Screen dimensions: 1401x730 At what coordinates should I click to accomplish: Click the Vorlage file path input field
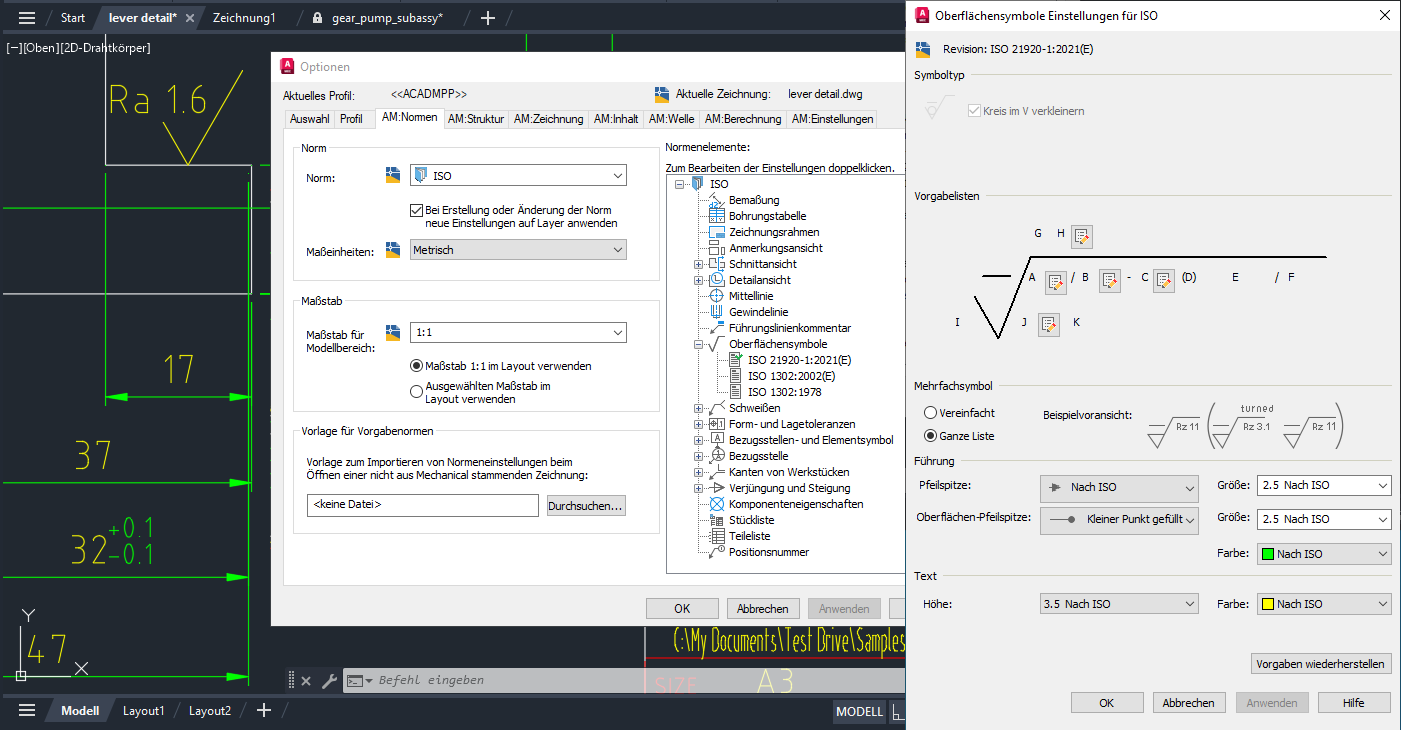423,506
